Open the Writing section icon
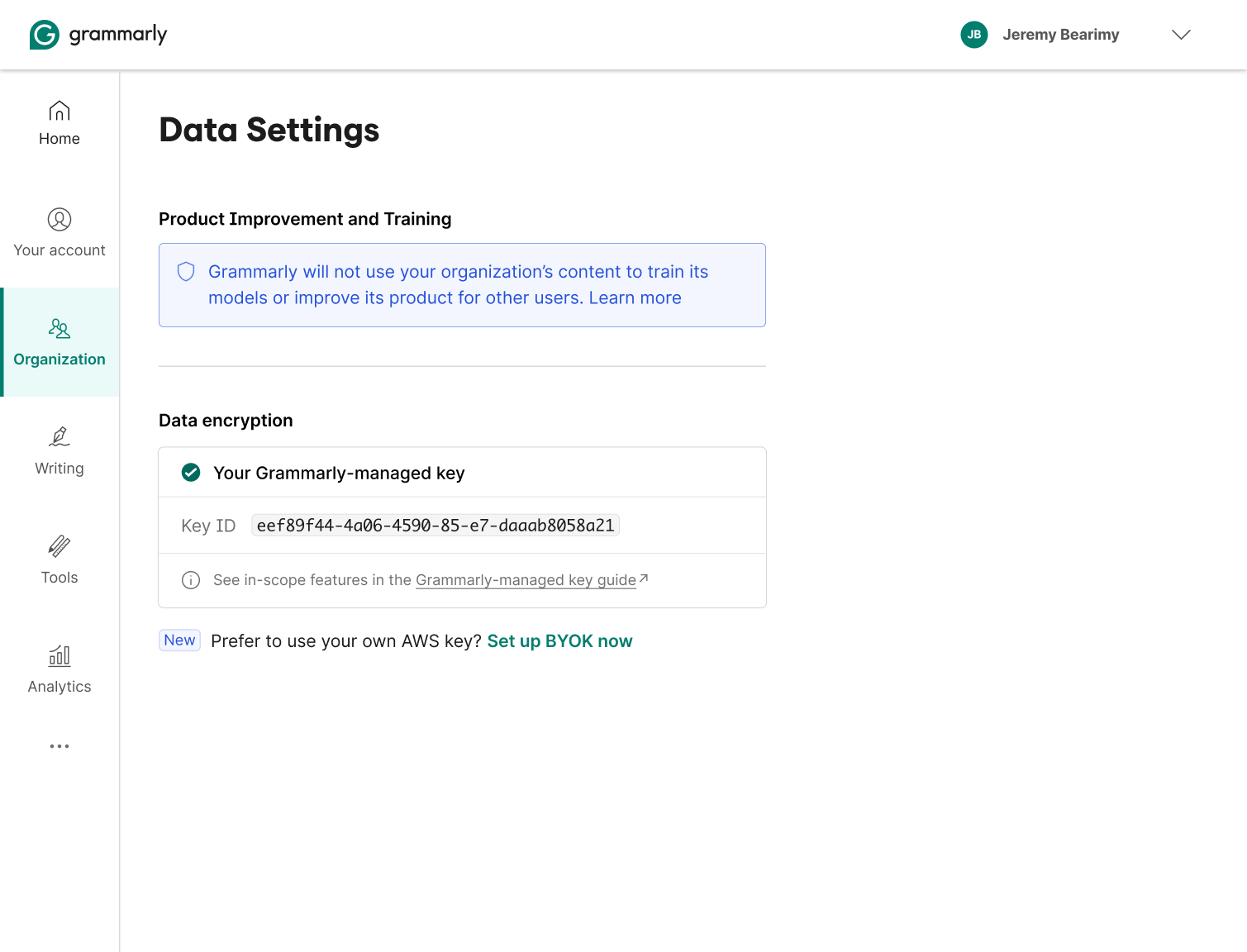 click(59, 436)
